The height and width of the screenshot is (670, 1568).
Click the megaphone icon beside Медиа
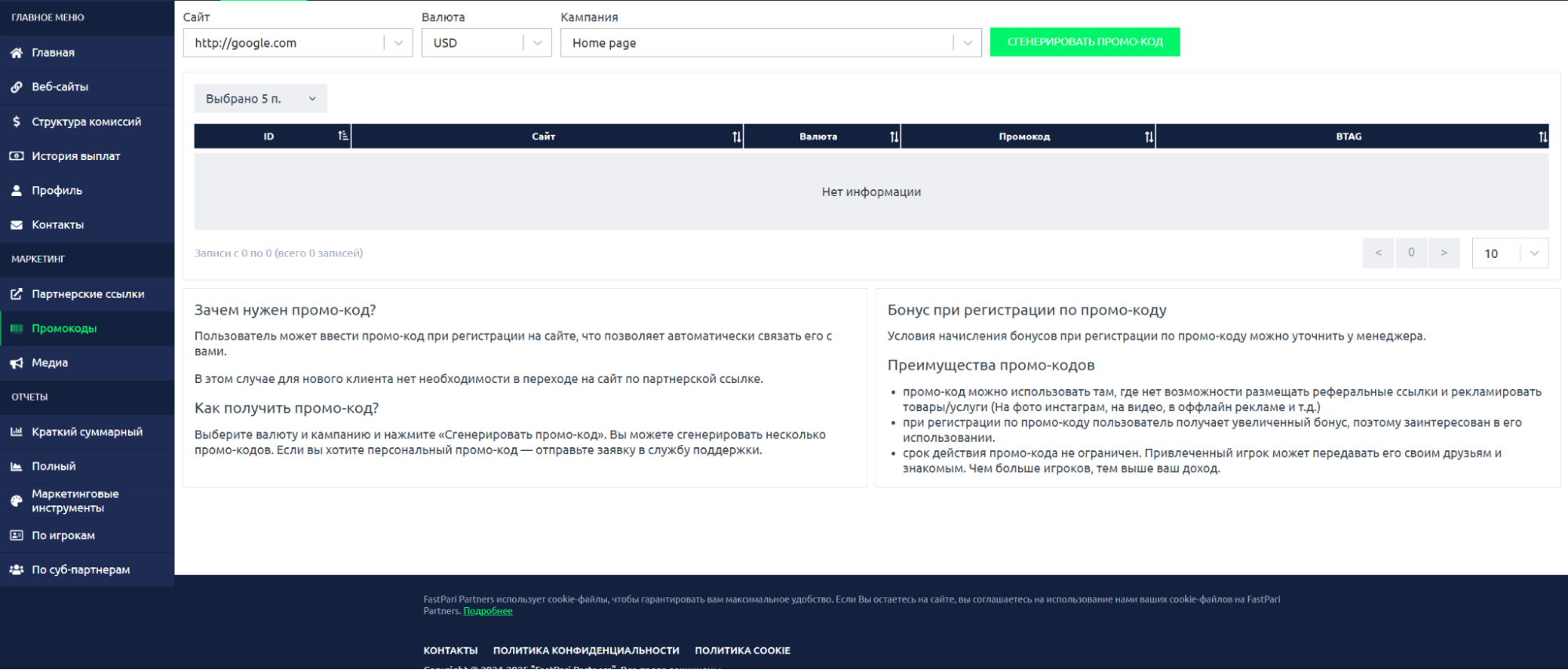click(x=16, y=363)
